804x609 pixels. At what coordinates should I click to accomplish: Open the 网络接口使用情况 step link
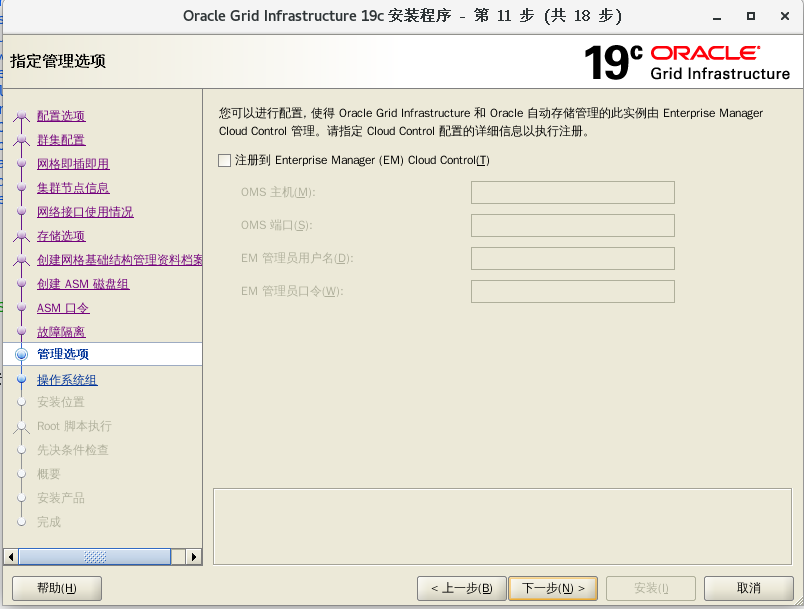point(85,212)
